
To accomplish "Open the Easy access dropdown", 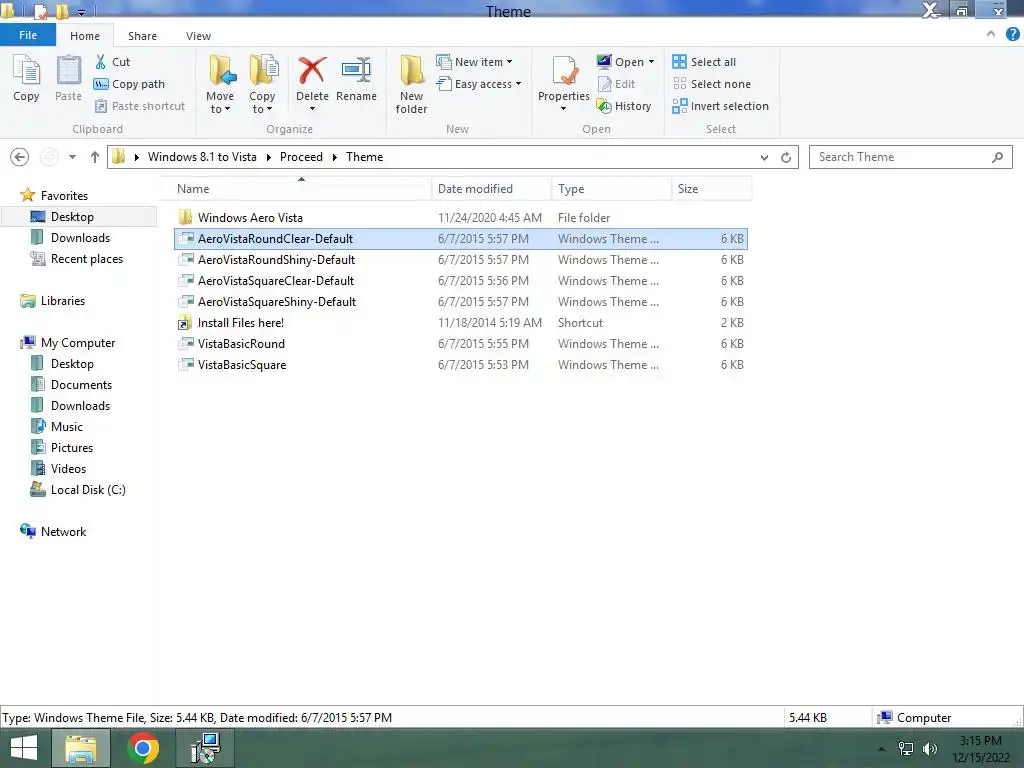I will (x=479, y=84).
